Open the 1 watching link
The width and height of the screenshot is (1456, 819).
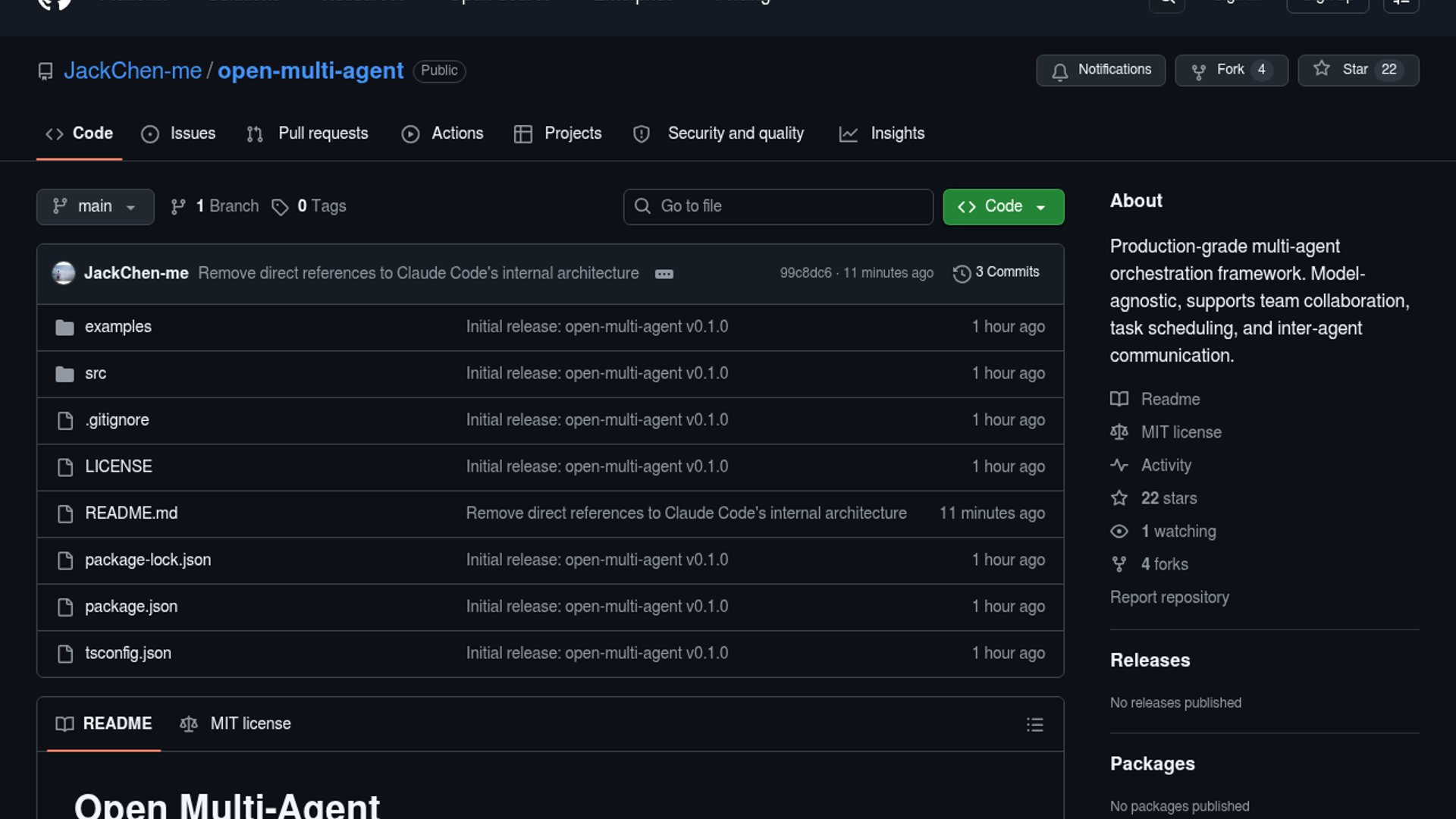point(1178,532)
